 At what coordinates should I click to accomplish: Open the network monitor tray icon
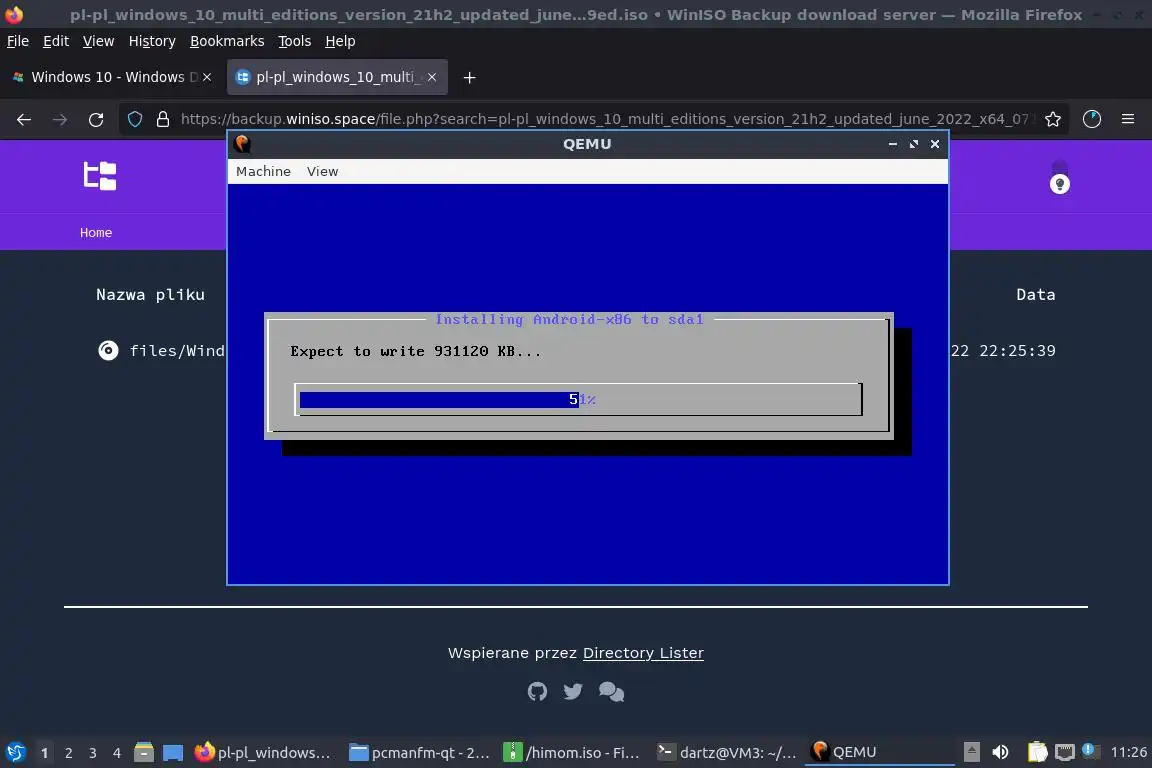pyautogui.click(x=1065, y=752)
